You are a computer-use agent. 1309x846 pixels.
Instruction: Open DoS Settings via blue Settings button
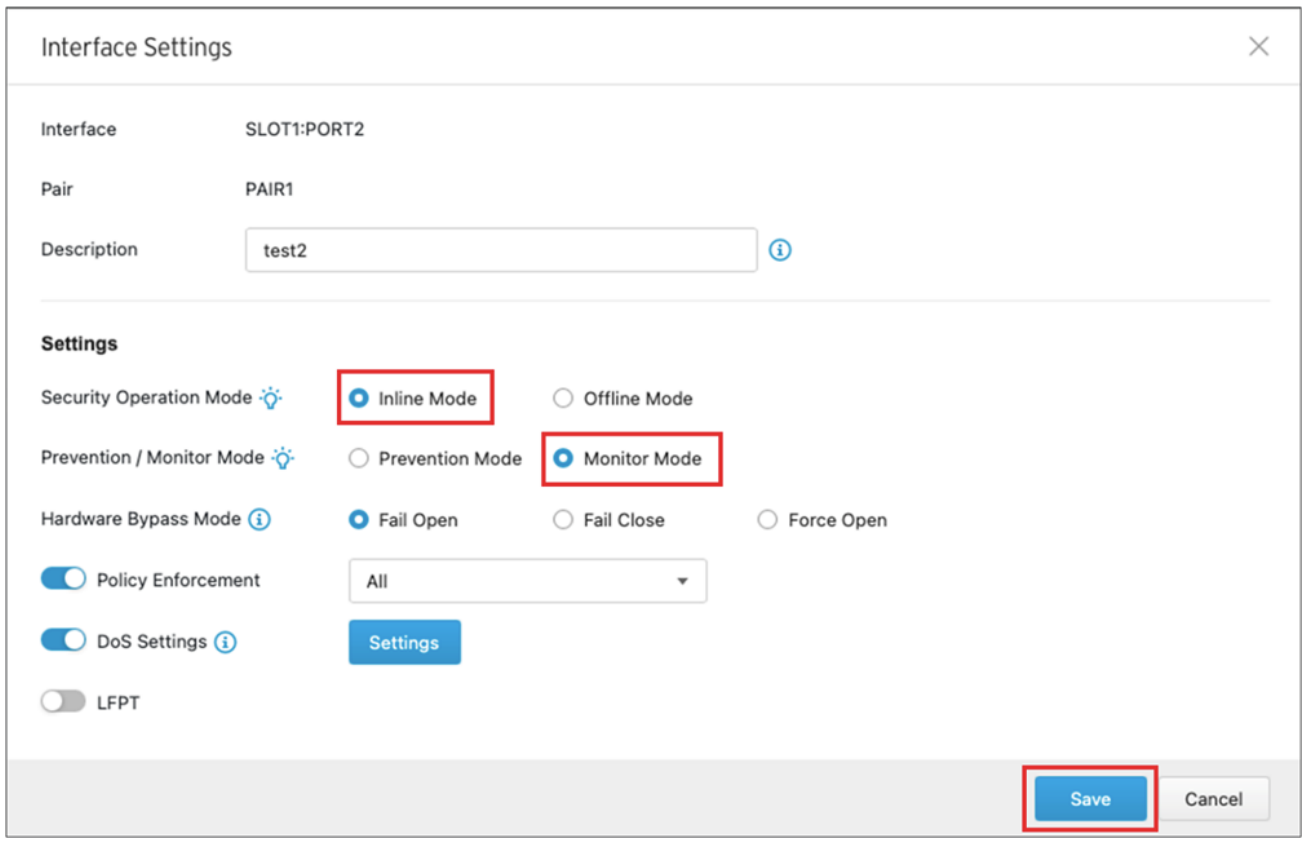point(405,642)
